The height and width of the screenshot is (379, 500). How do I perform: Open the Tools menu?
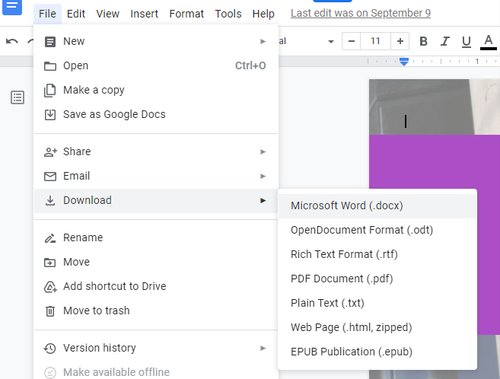pyautogui.click(x=228, y=14)
